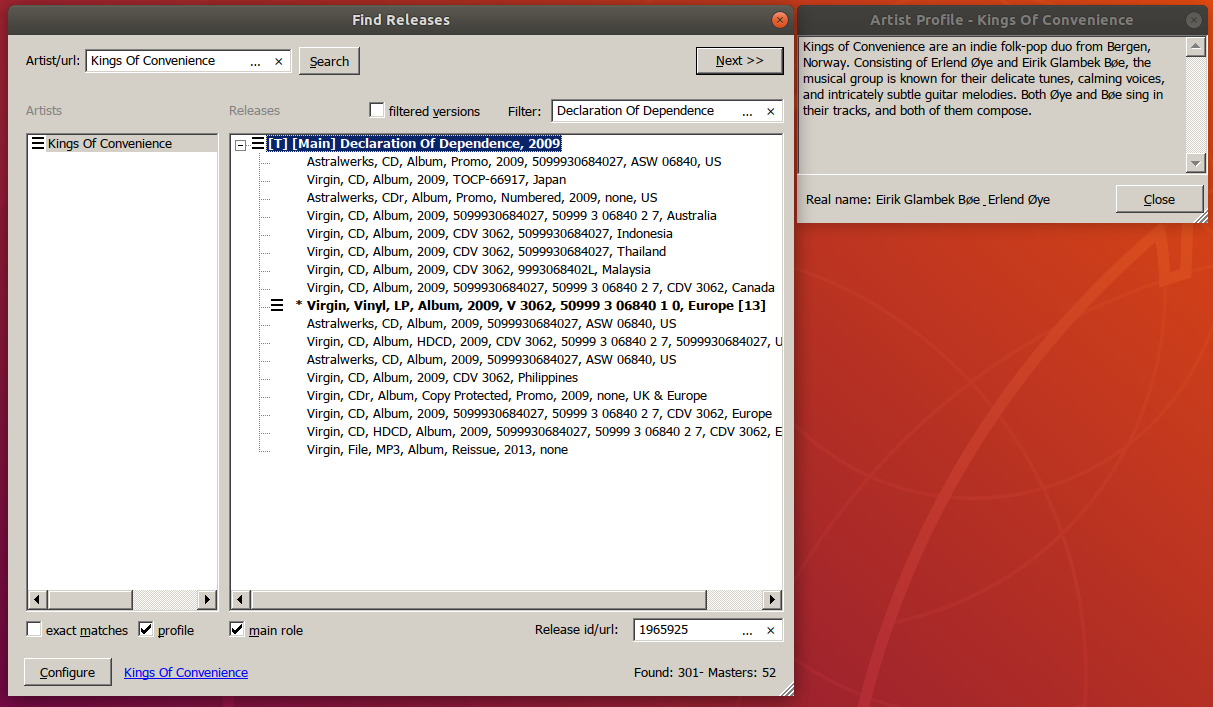Select Virgin Vinyl LP Europe [13] release

[536, 306]
